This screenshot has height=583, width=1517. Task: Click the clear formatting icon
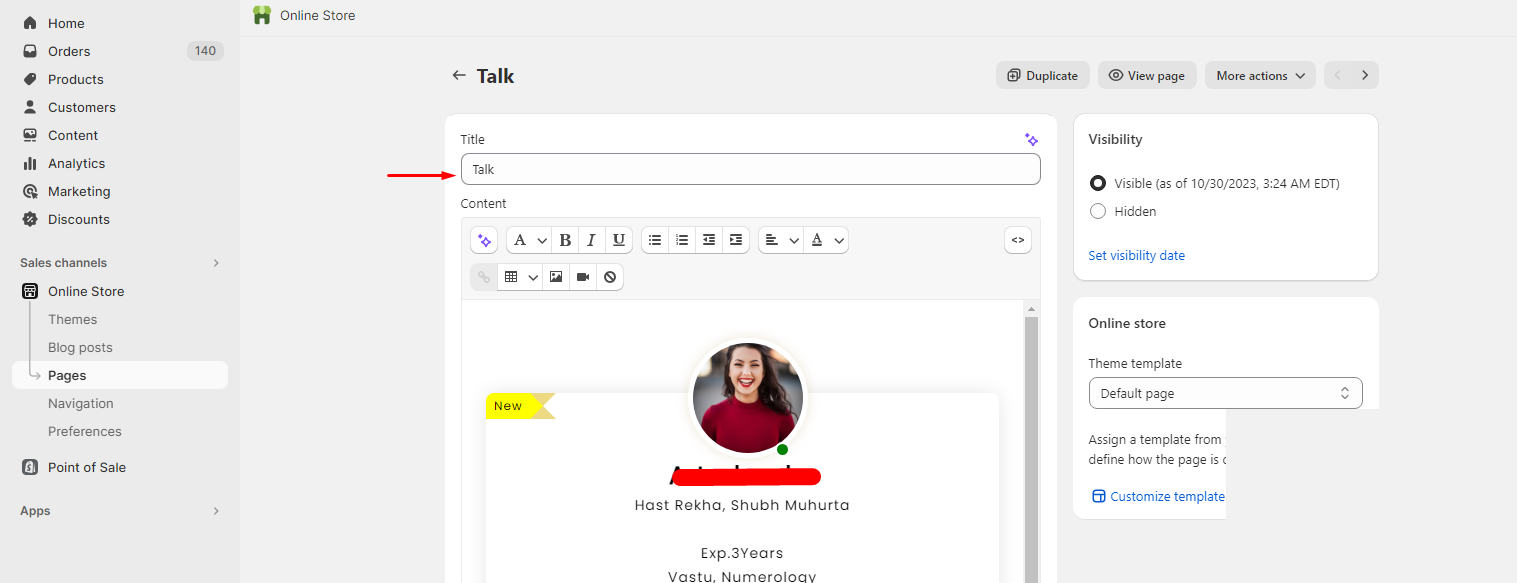610,277
